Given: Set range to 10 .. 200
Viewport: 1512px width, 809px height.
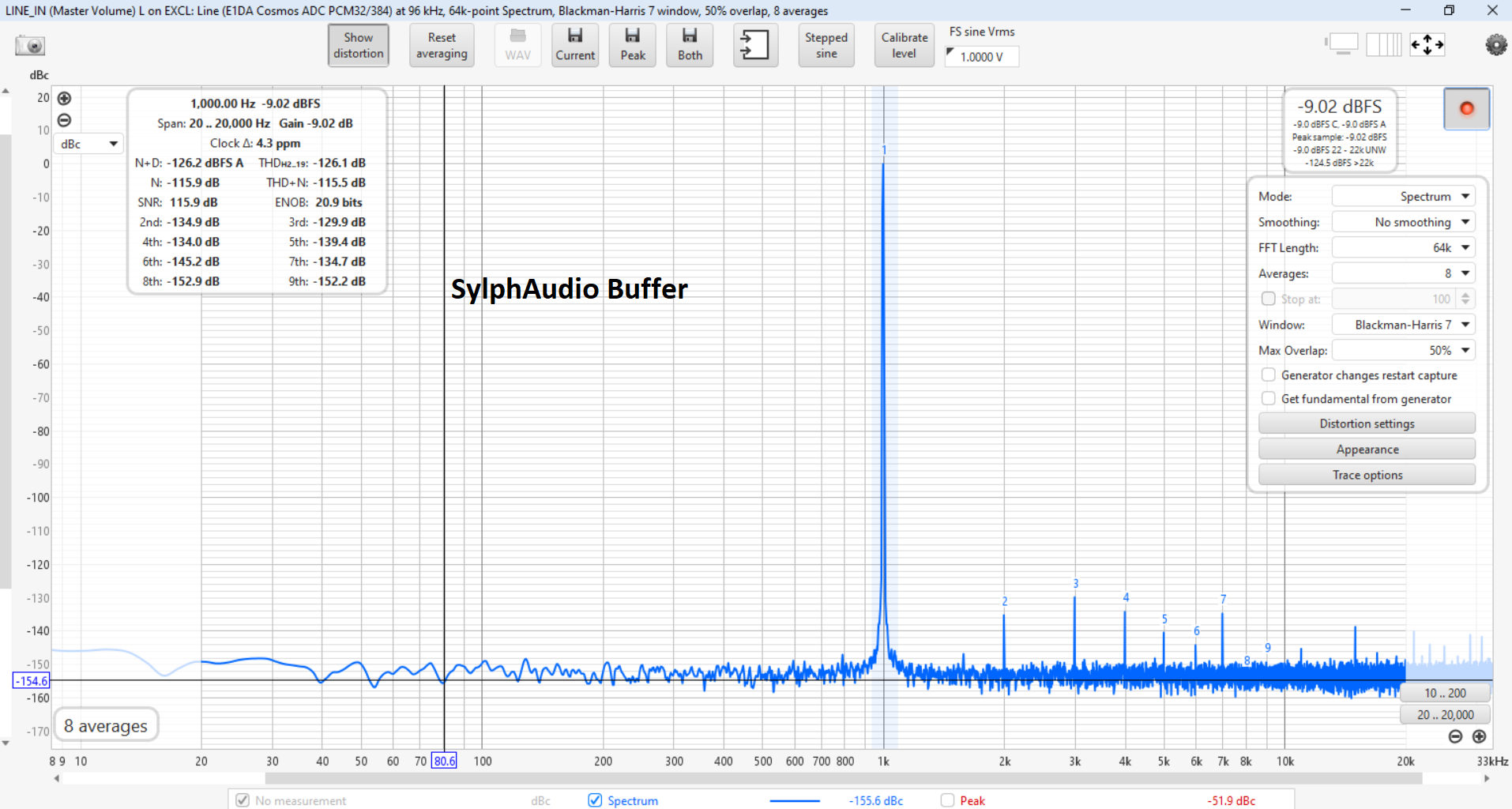Looking at the screenshot, I should click(x=1445, y=693).
